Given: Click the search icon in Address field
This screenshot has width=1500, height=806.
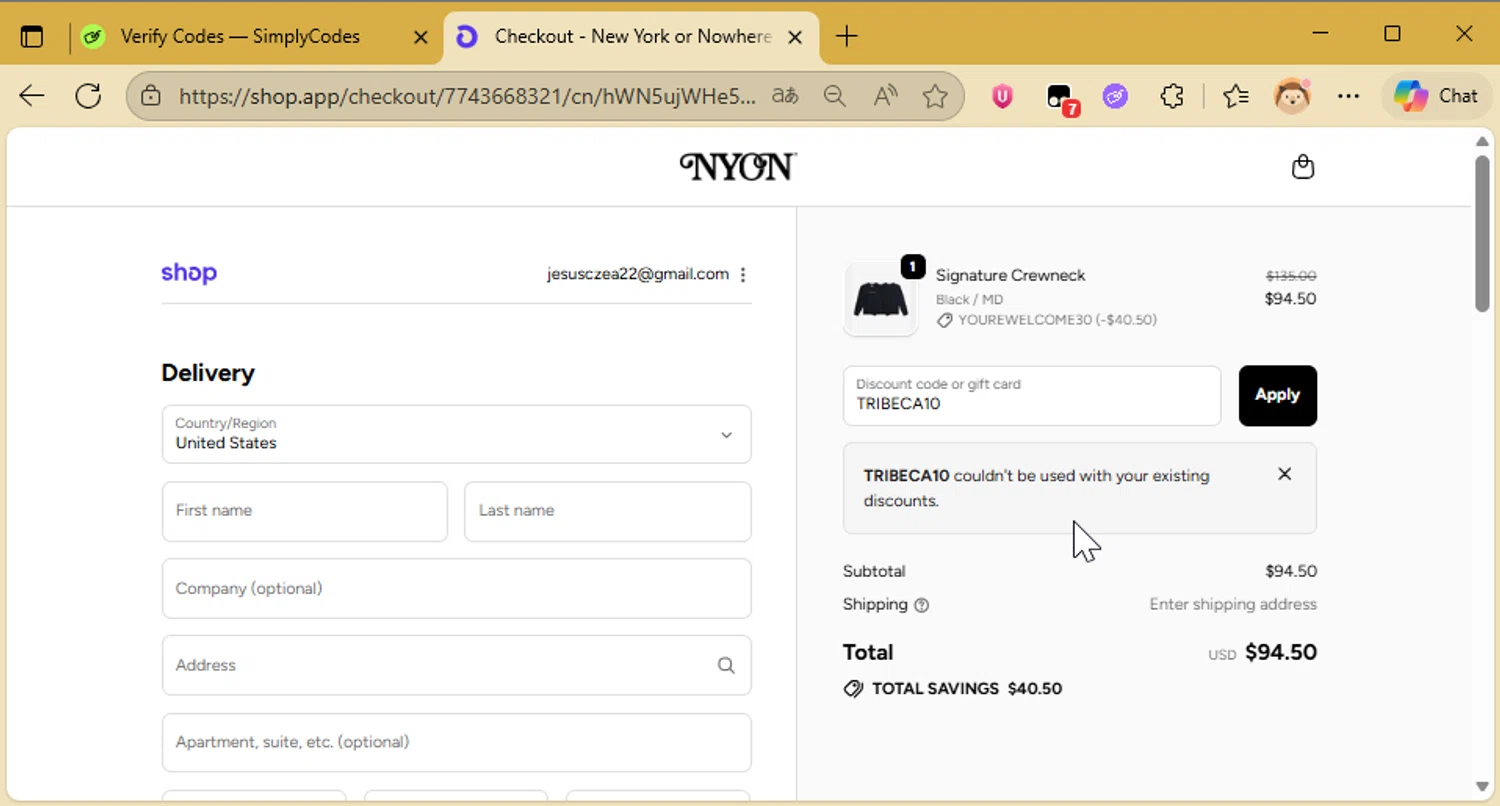Looking at the screenshot, I should click(726, 665).
